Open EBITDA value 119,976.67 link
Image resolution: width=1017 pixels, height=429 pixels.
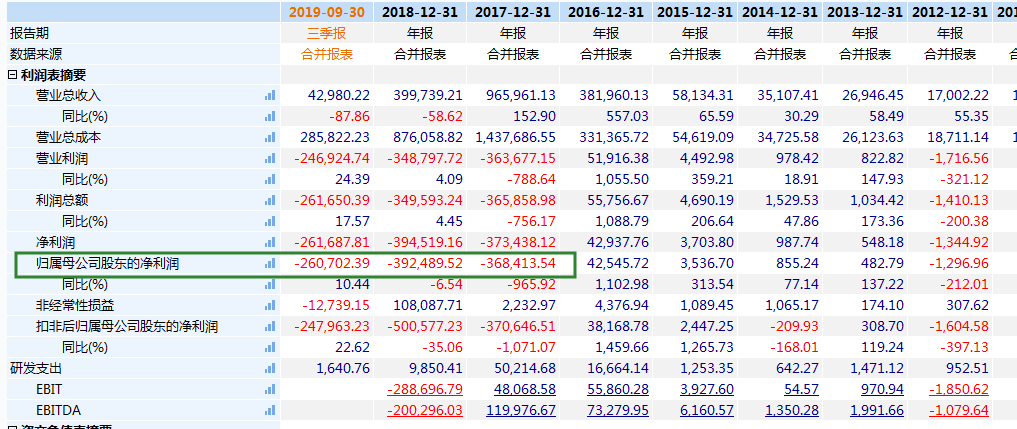coord(516,410)
